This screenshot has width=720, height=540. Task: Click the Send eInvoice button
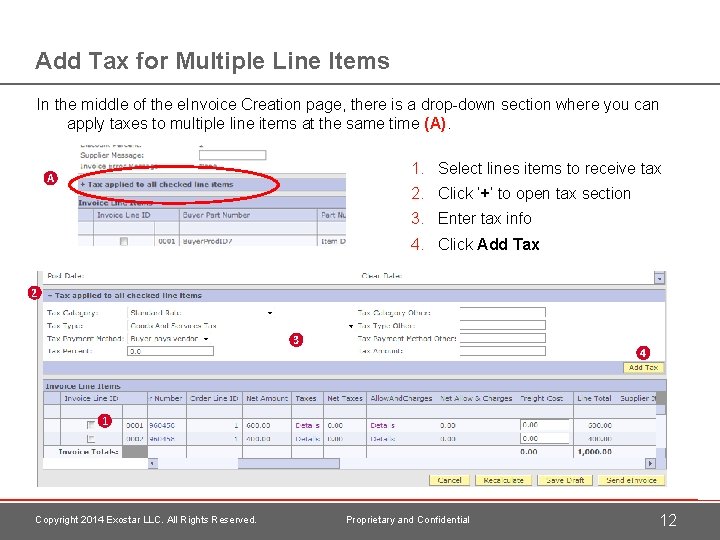pos(631,480)
